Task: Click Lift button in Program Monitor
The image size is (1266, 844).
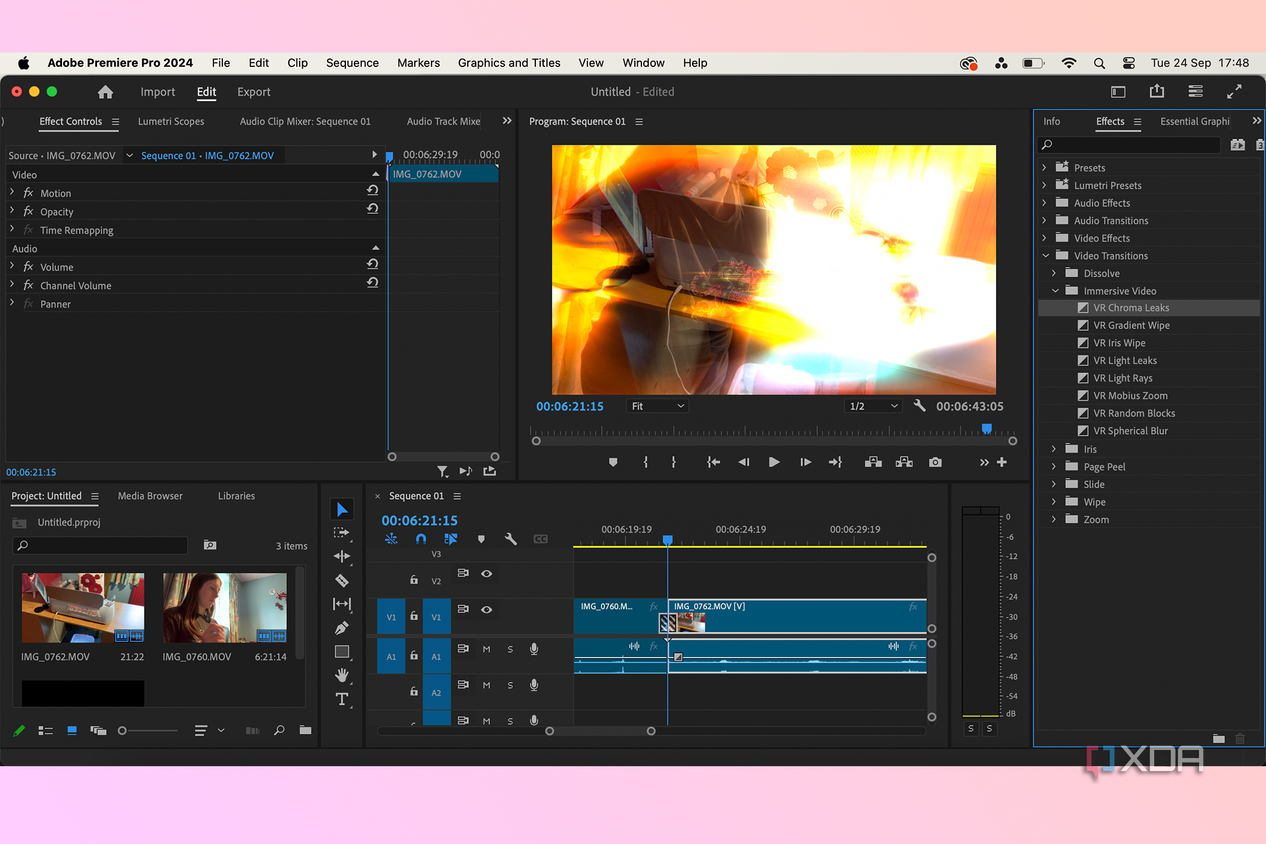Action: [x=873, y=462]
